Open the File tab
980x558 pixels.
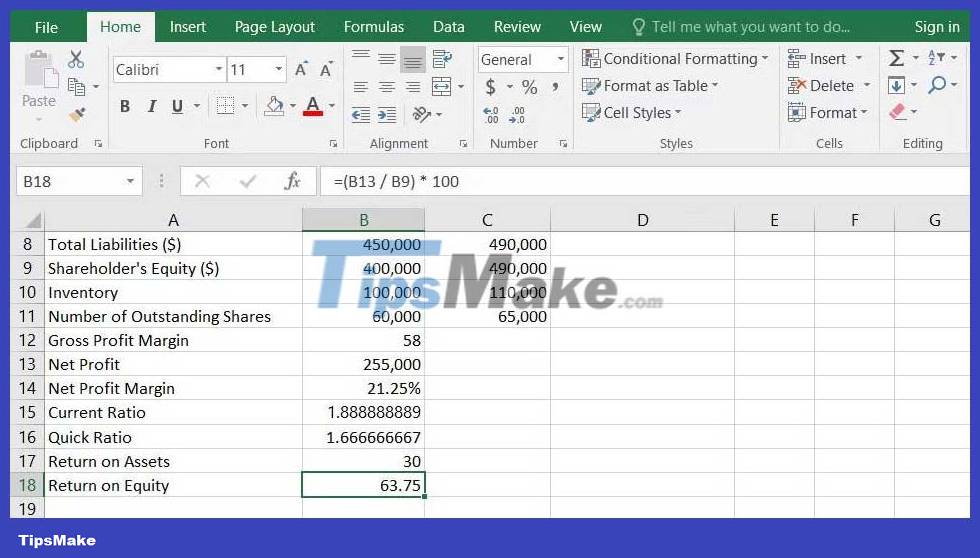(46, 27)
